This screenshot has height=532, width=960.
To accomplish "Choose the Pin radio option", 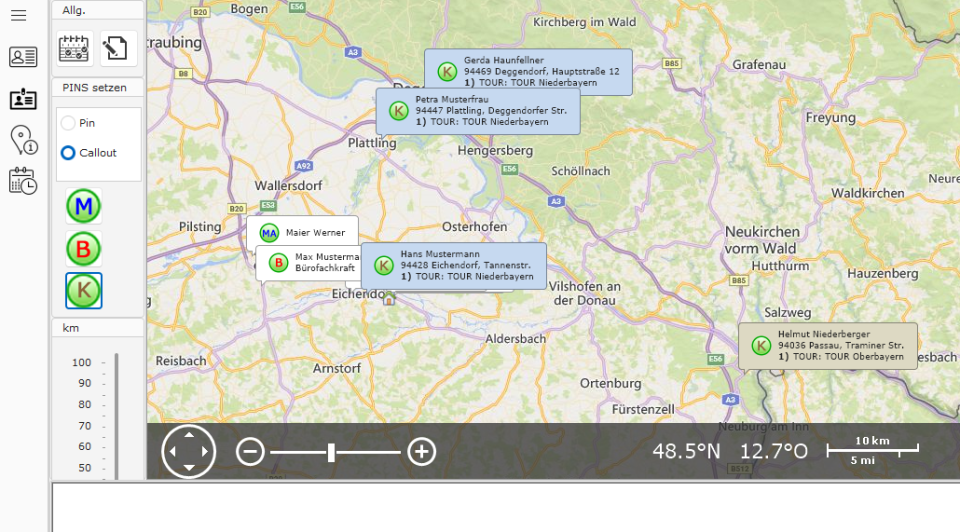I will coord(68,123).
